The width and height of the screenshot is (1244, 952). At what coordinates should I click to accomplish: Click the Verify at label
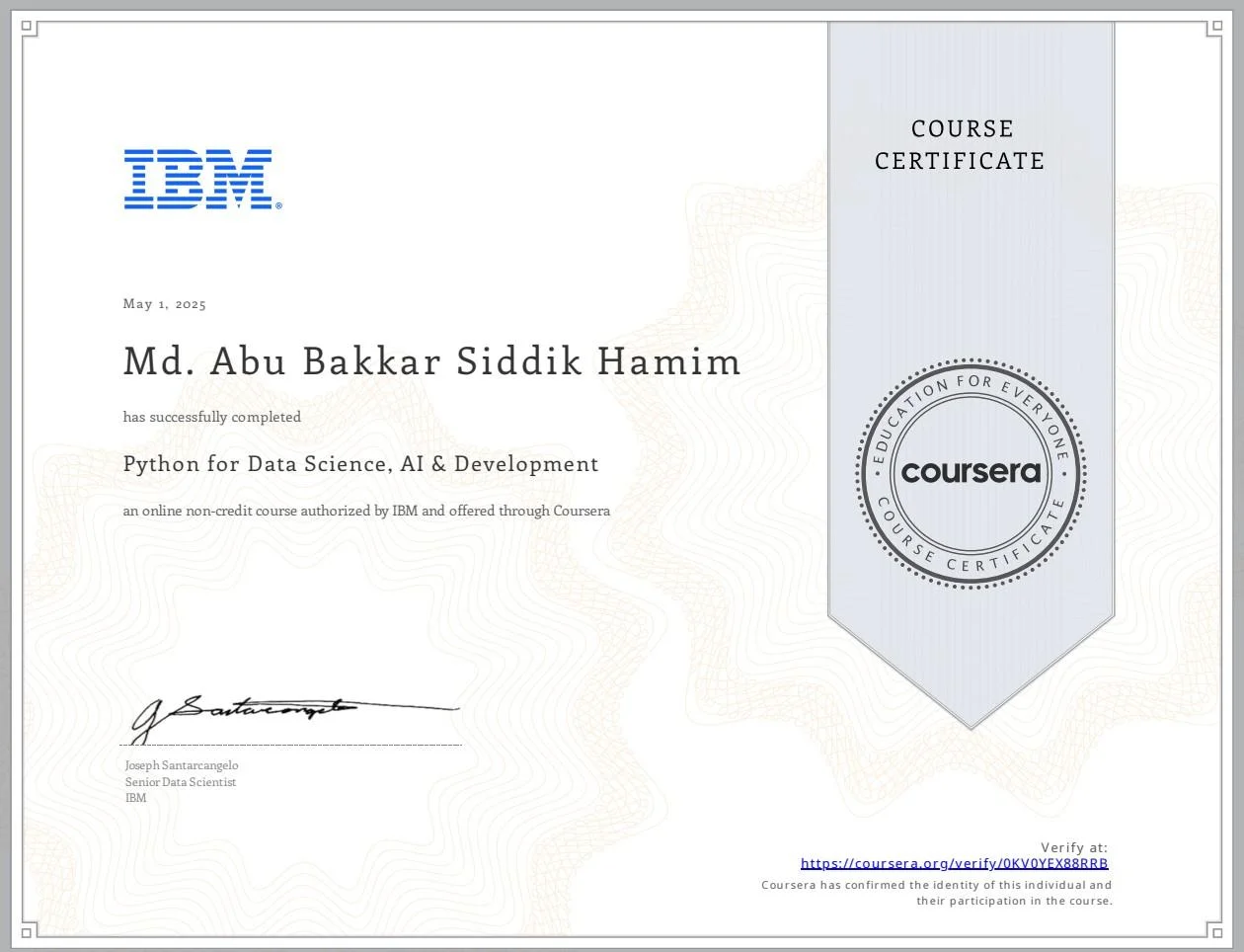1075,846
